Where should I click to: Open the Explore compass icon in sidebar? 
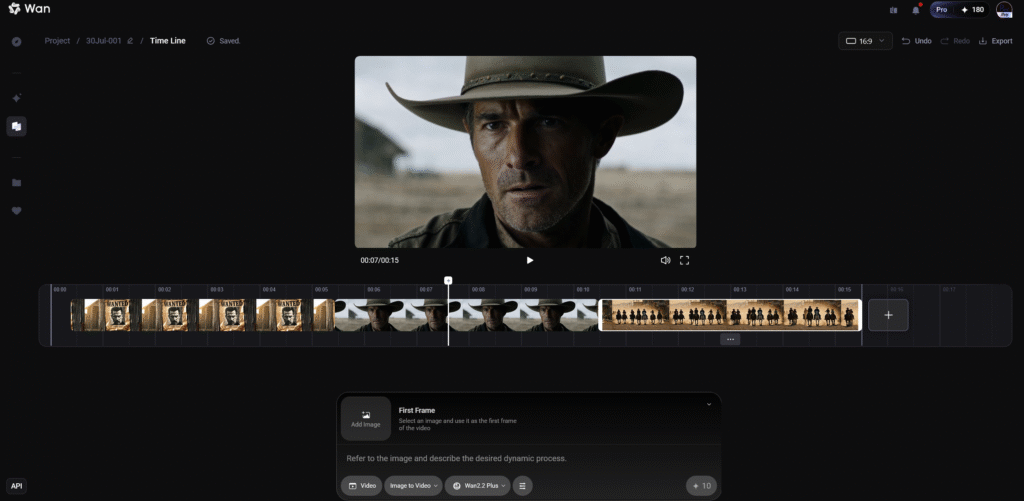tap(16, 42)
